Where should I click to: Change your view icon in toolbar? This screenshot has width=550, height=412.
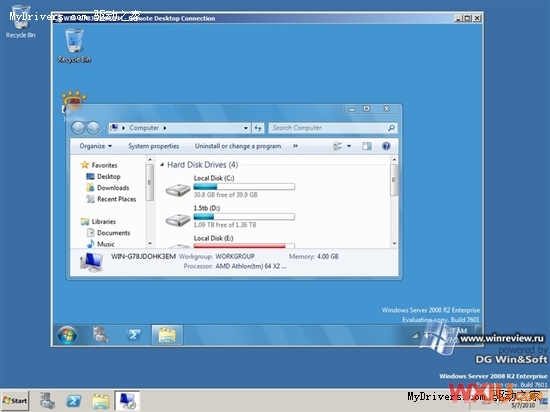tap(337, 146)
